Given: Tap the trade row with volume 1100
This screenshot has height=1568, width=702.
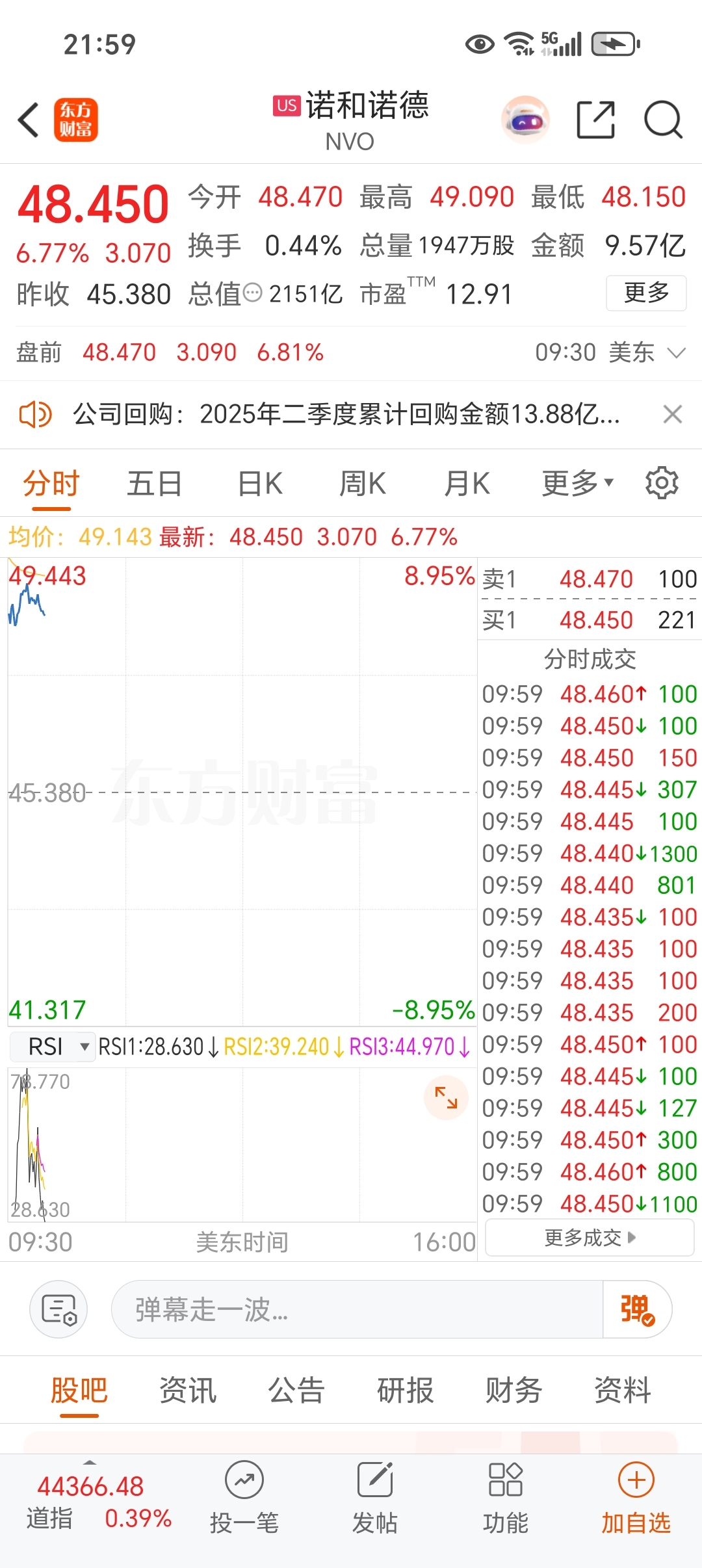Looking at the screenshot, I should [x=590, y=1203].
